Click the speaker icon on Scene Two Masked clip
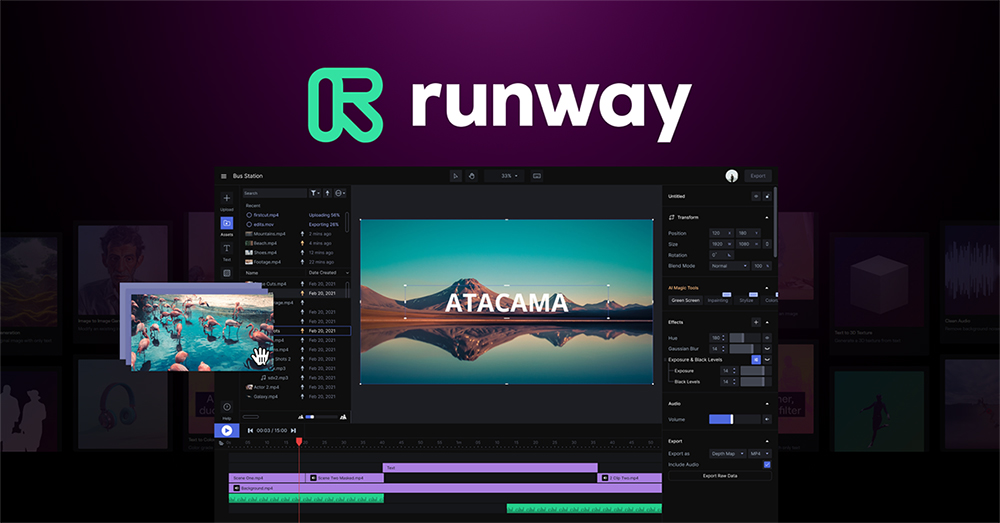The height and width of the screenshot is (523, 1000). tap(313, 478)
